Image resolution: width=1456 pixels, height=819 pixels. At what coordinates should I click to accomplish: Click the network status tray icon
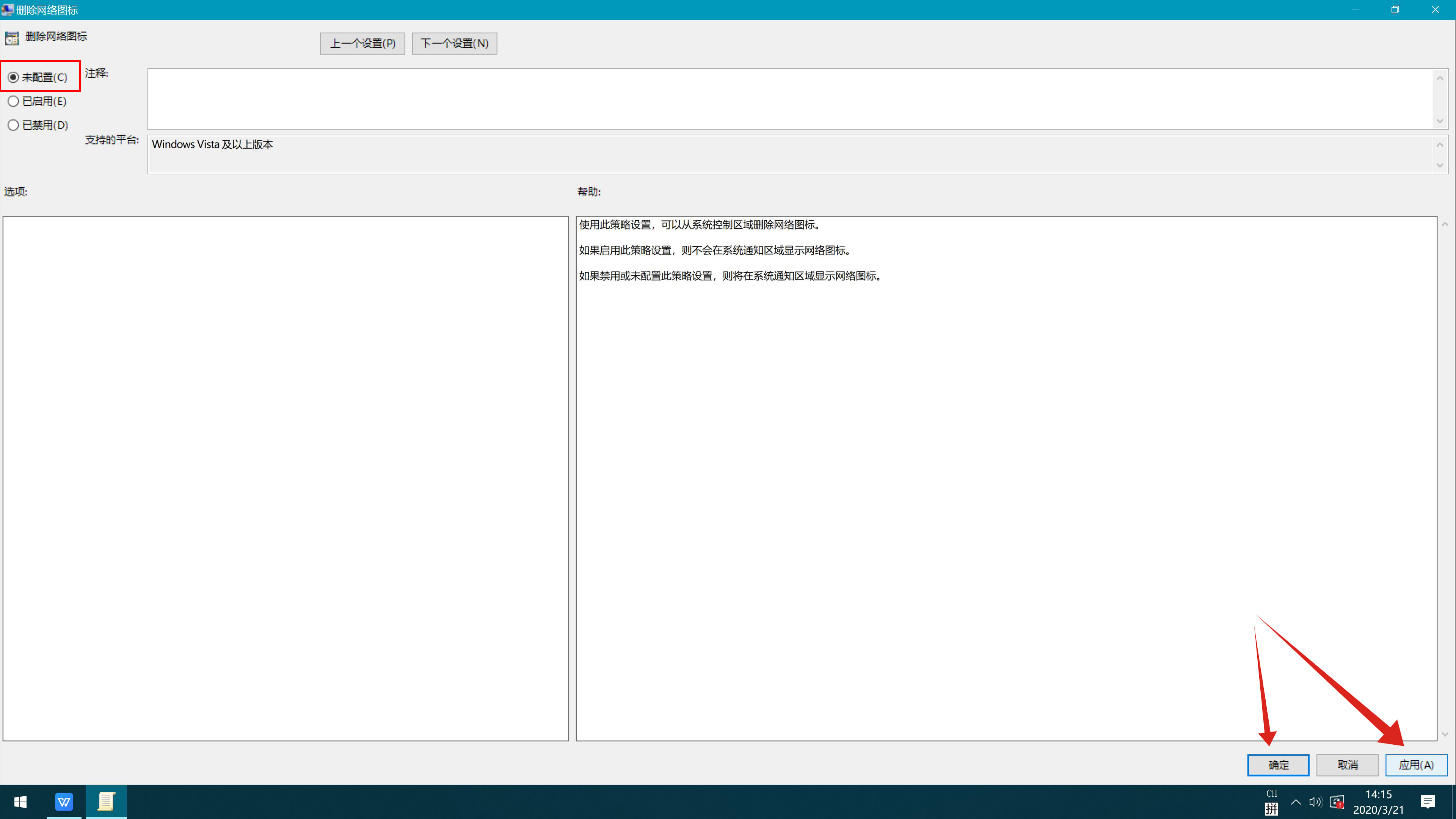tap(1337, 802)
